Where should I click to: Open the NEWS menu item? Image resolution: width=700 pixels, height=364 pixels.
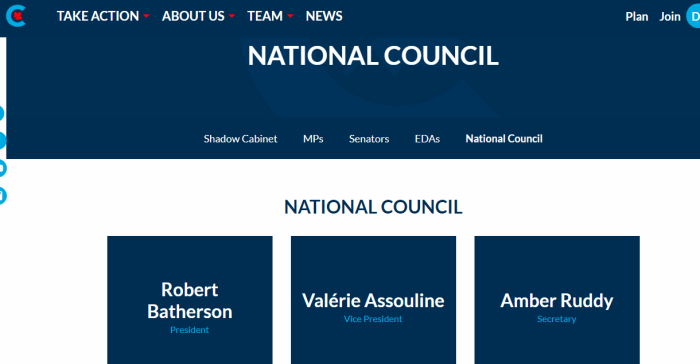[x=324, y=16]
